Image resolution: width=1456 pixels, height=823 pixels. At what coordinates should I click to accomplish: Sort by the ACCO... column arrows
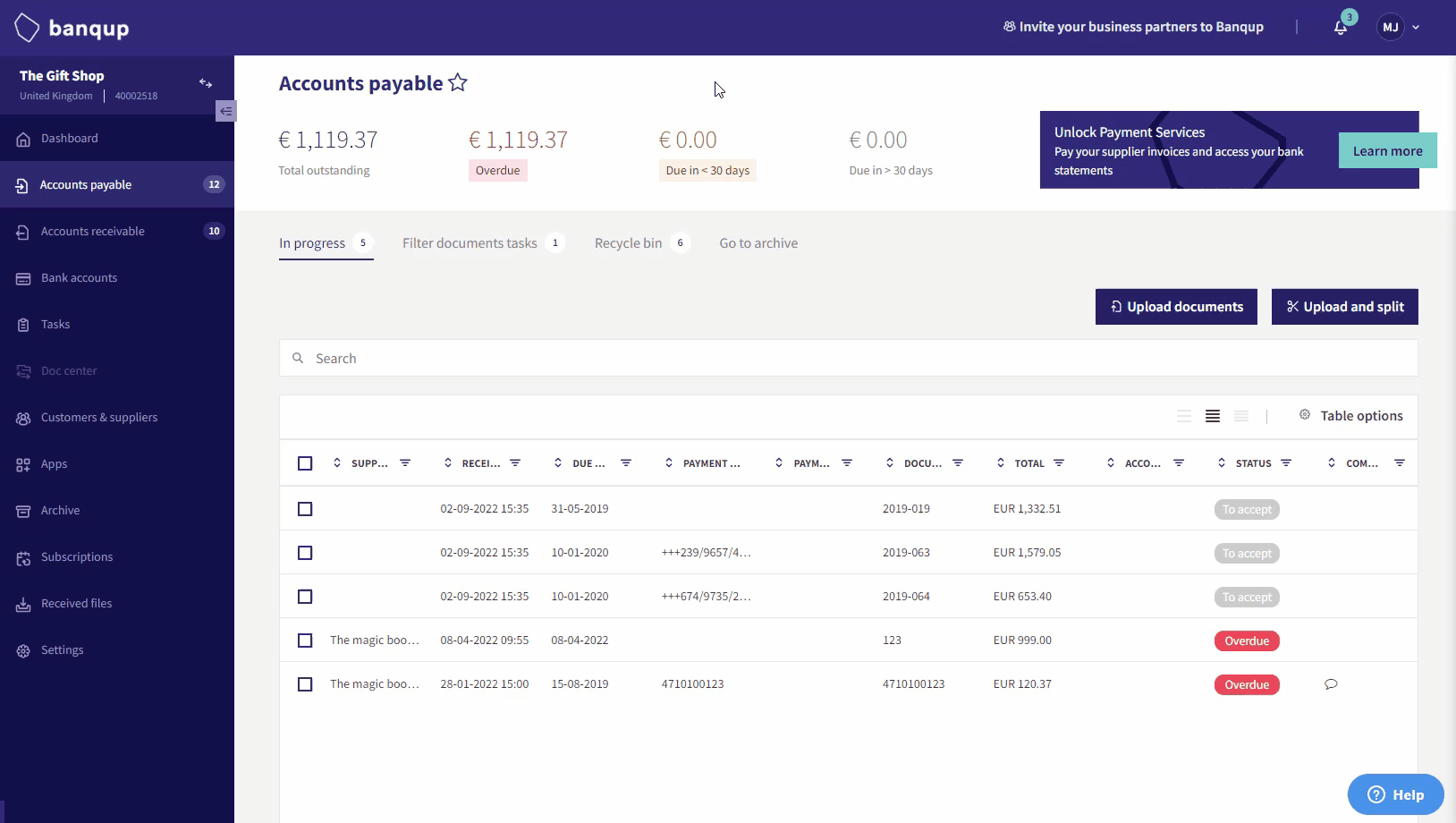[x=1111, y=462]
